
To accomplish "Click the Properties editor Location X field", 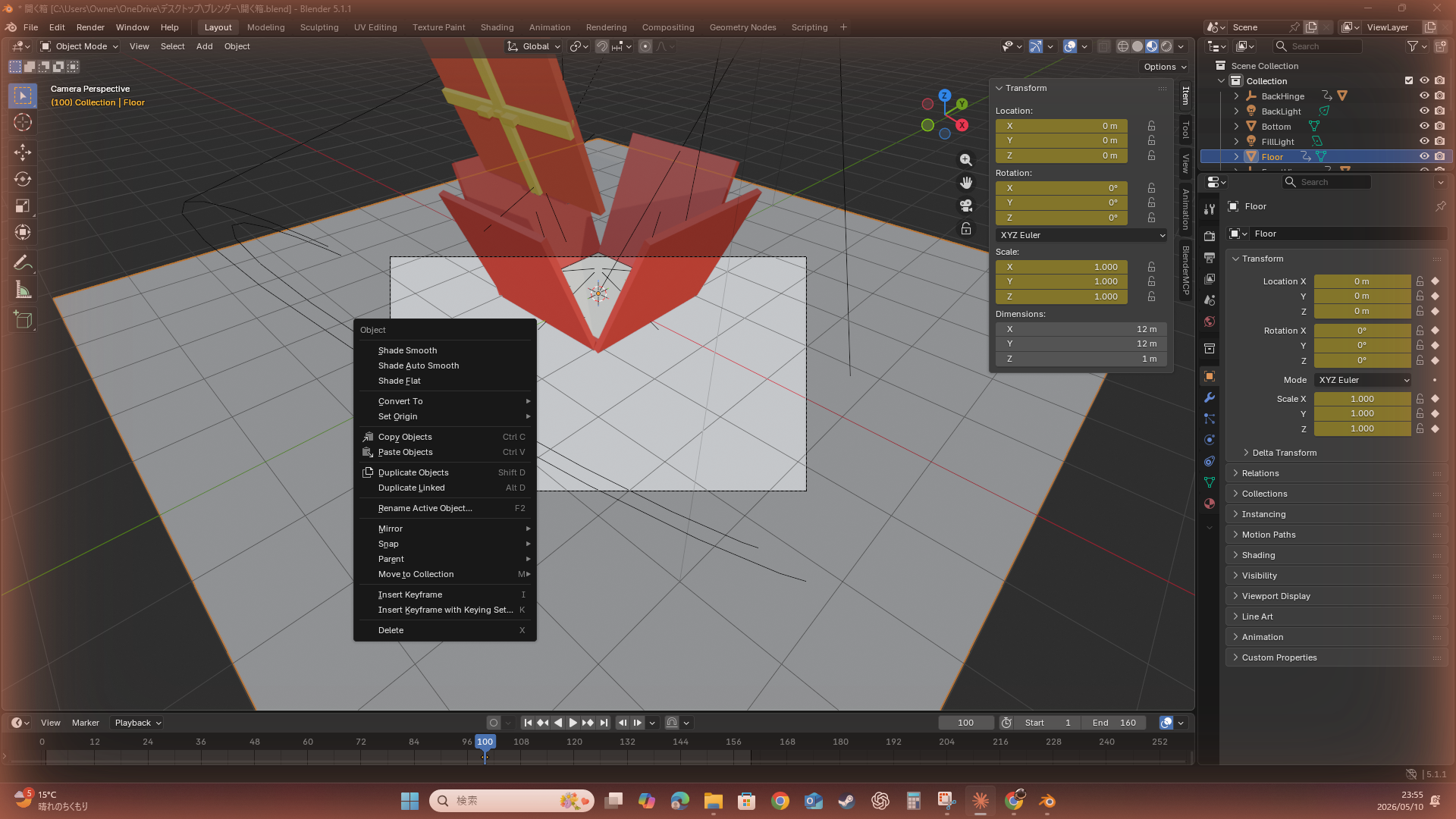I will pyautogui.click(x=1362, y=281).
